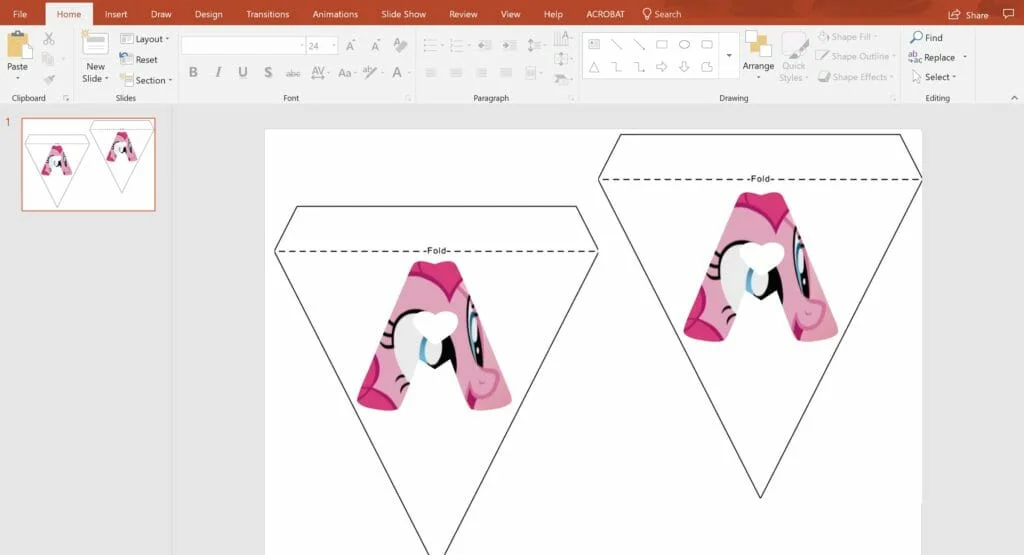Align text right
Screen dimensions: 1024x555
click(481, 73)
